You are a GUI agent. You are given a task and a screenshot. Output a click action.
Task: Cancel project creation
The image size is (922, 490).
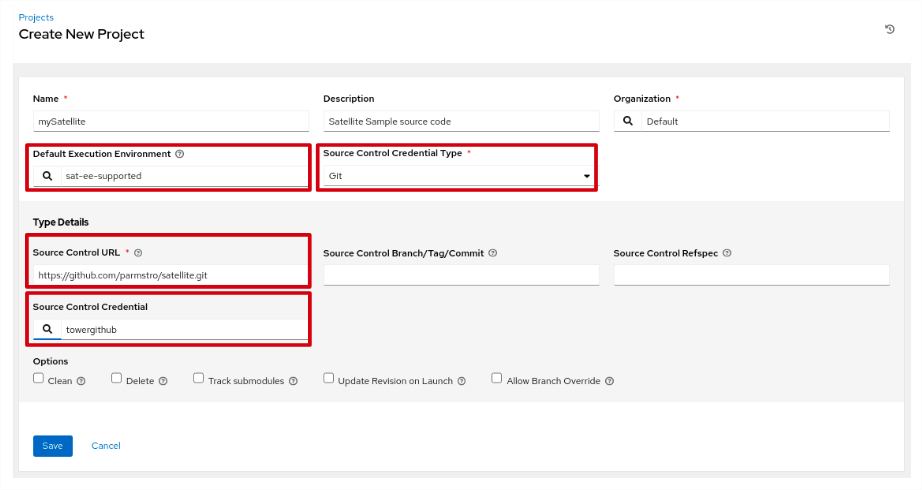pyautogui.click(x=106, y=446)
